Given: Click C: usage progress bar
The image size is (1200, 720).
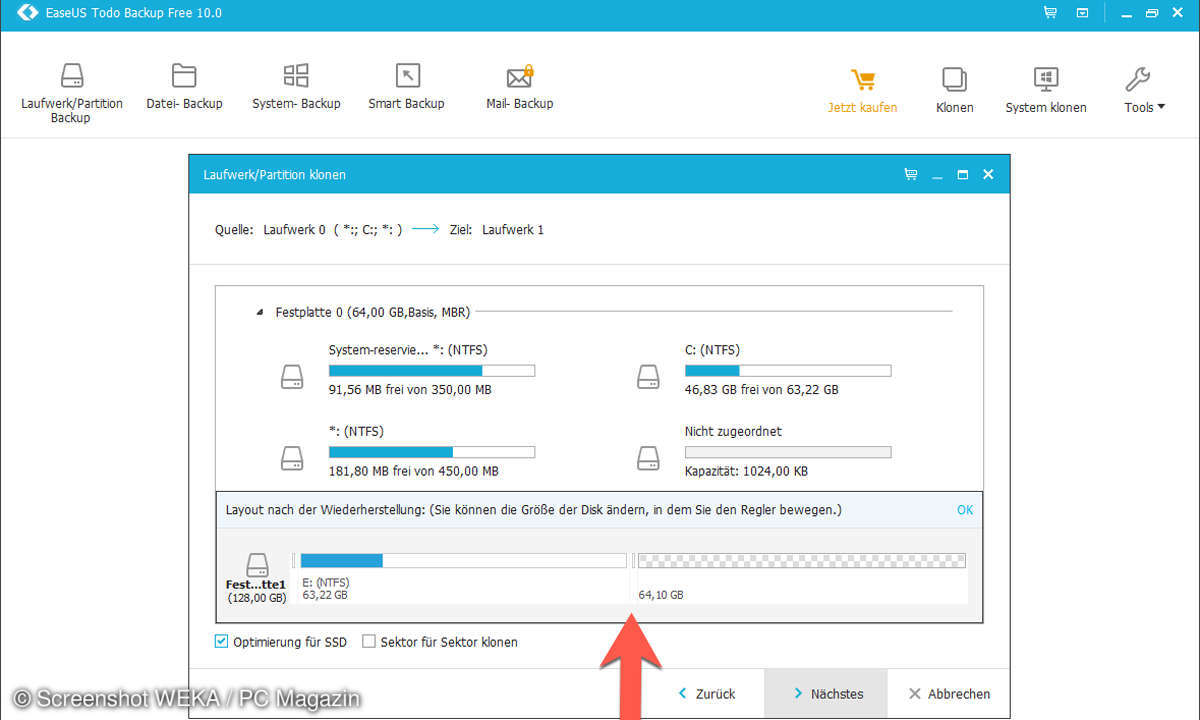Looking at the screenshot, I should tap(788, 370).
